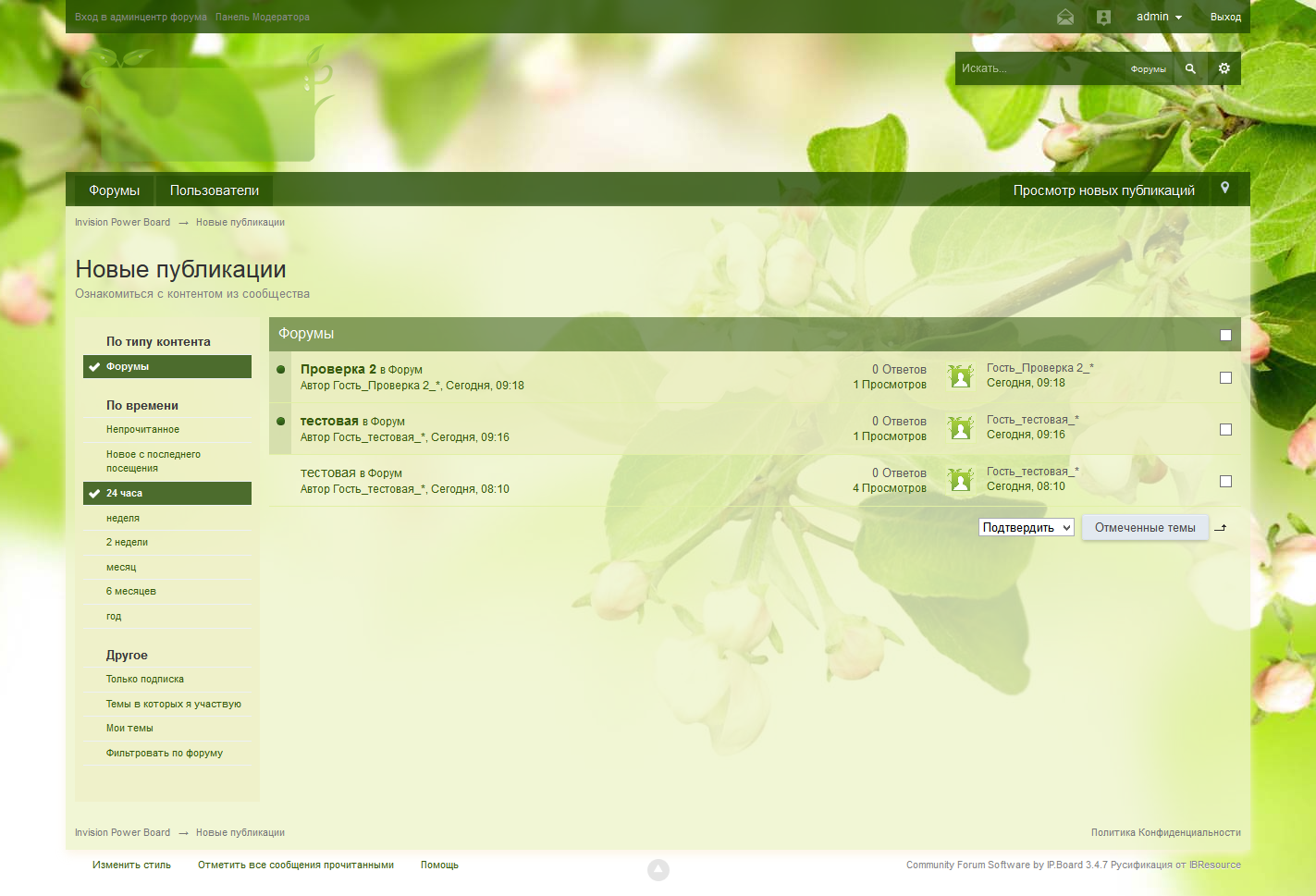This screenshot has width=1316, height=896.
Task: Check the box for topic Проверка 2
Action: coord(1225,377)
